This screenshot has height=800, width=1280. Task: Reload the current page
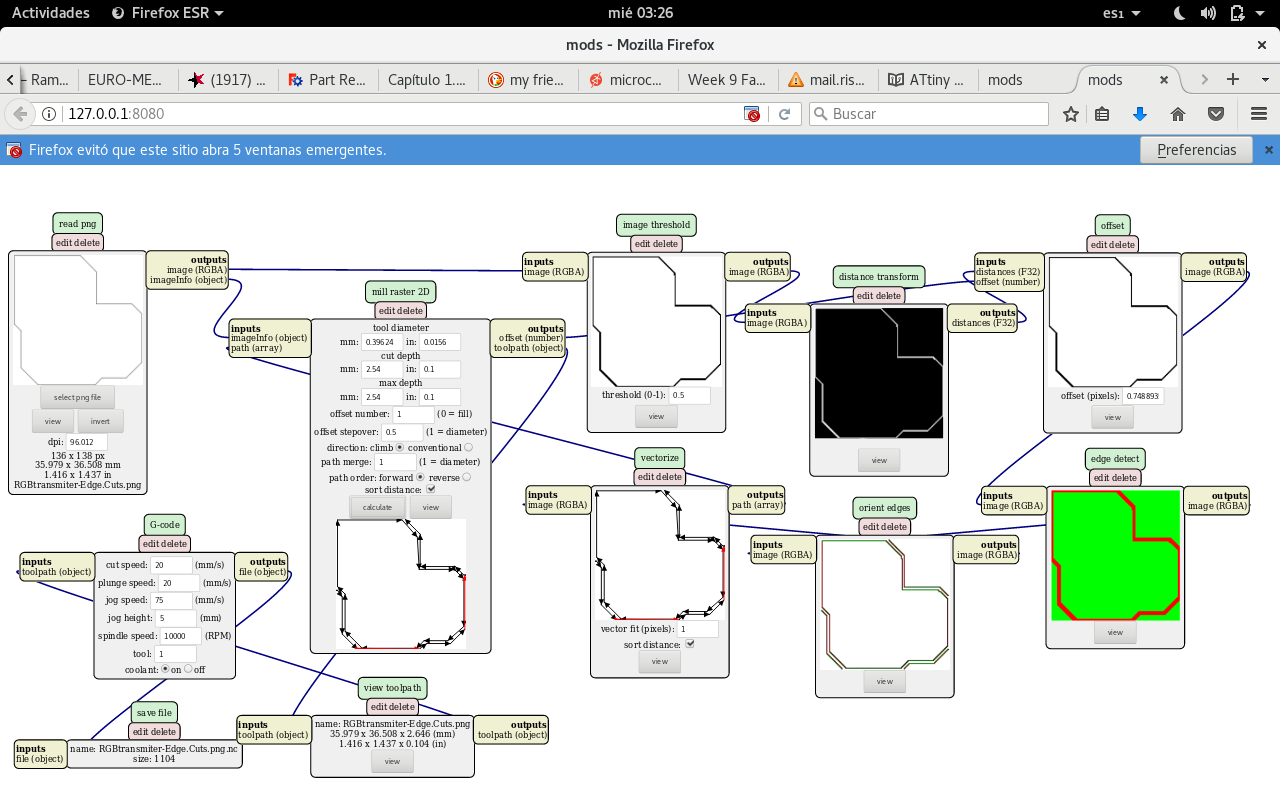[x=785, y=114]
